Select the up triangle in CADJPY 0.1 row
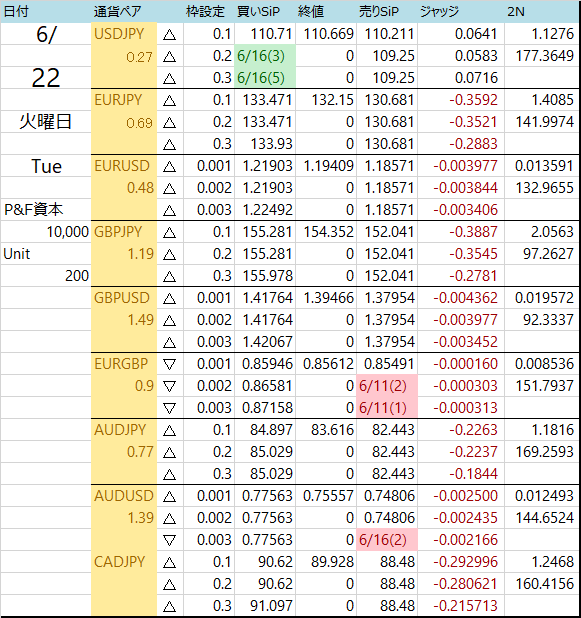581x618 pixels. pyautogui.click(x=169, y=563)
